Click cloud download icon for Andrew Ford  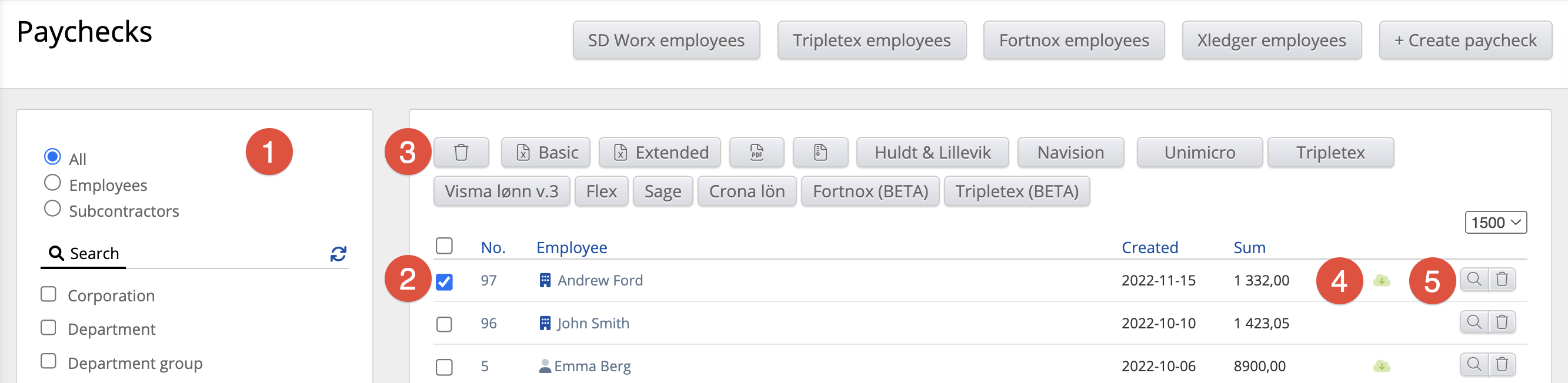1381,281
